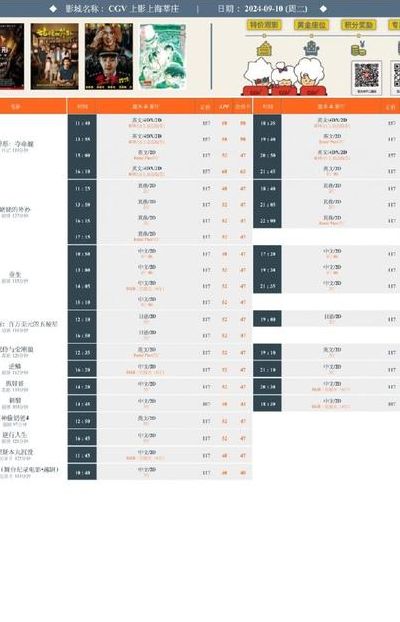Click the armchair seat icon under 黄金座位
The height and width of the screenshot is (622, 400).
pos(312,49)
